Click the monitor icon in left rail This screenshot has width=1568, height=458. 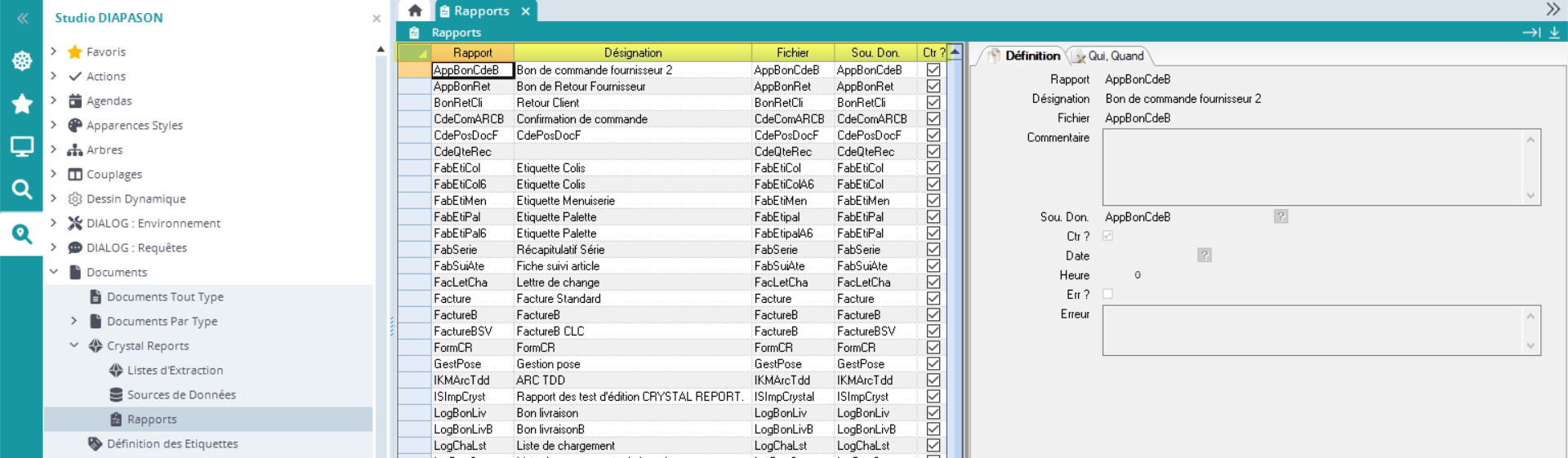(22, 147)
